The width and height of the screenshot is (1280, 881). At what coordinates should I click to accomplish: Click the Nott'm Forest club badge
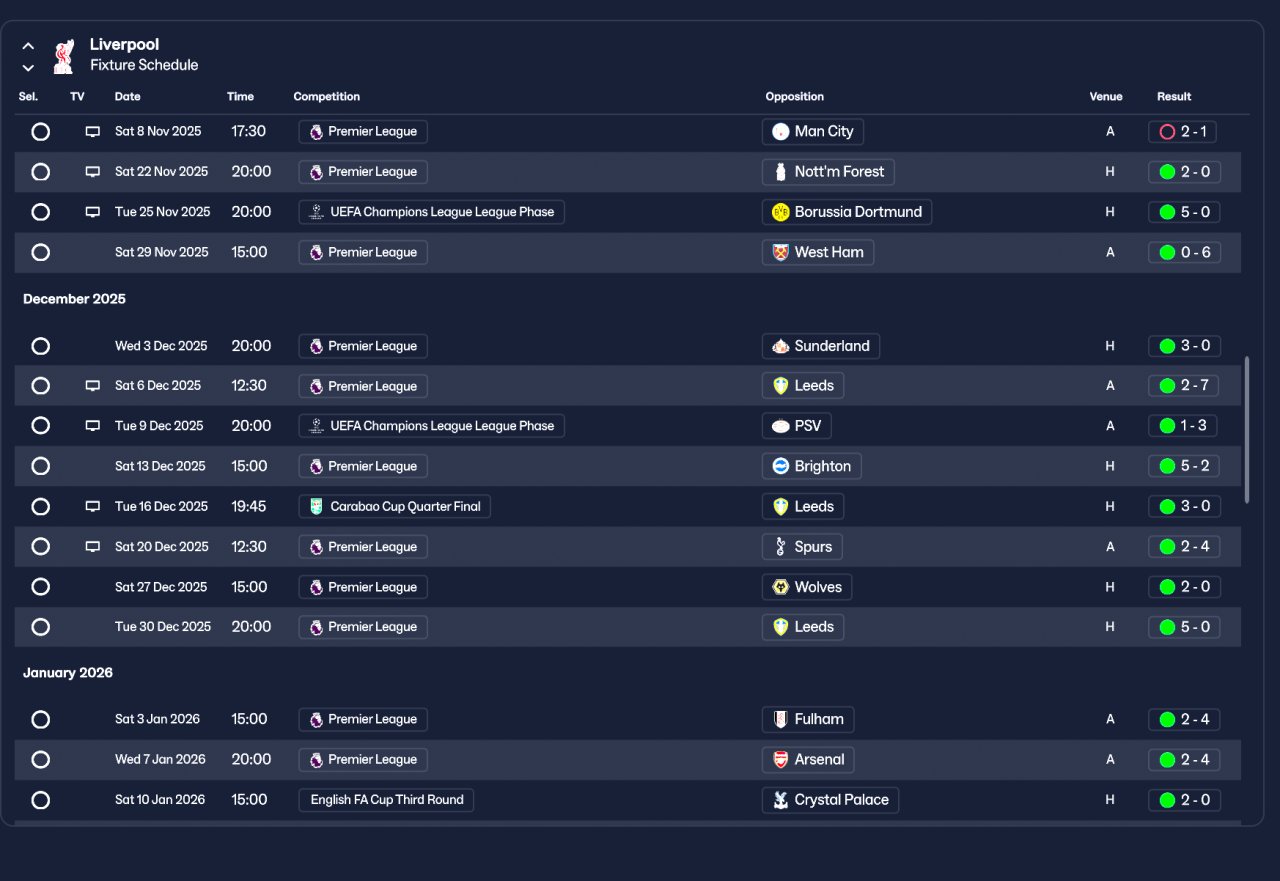pos(781,172)
